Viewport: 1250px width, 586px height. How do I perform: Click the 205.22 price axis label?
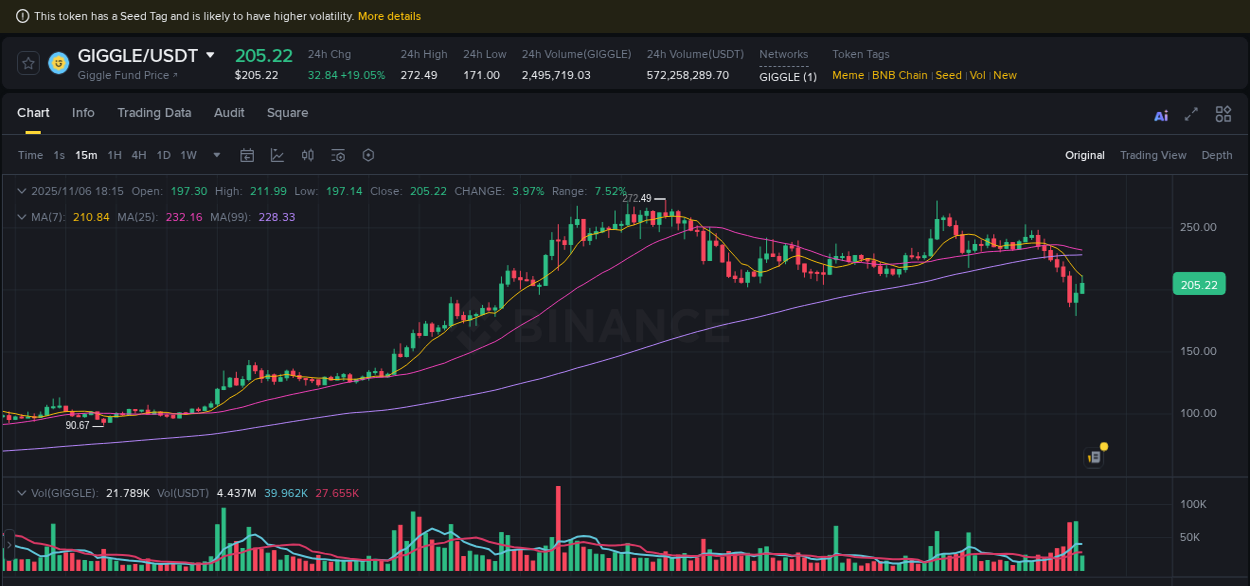click(x=1198, y=284)
